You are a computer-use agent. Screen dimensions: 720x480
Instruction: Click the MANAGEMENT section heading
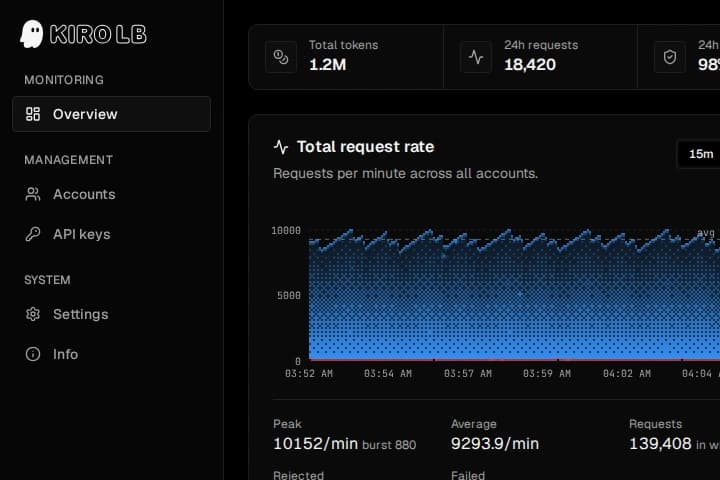(68, 160)
